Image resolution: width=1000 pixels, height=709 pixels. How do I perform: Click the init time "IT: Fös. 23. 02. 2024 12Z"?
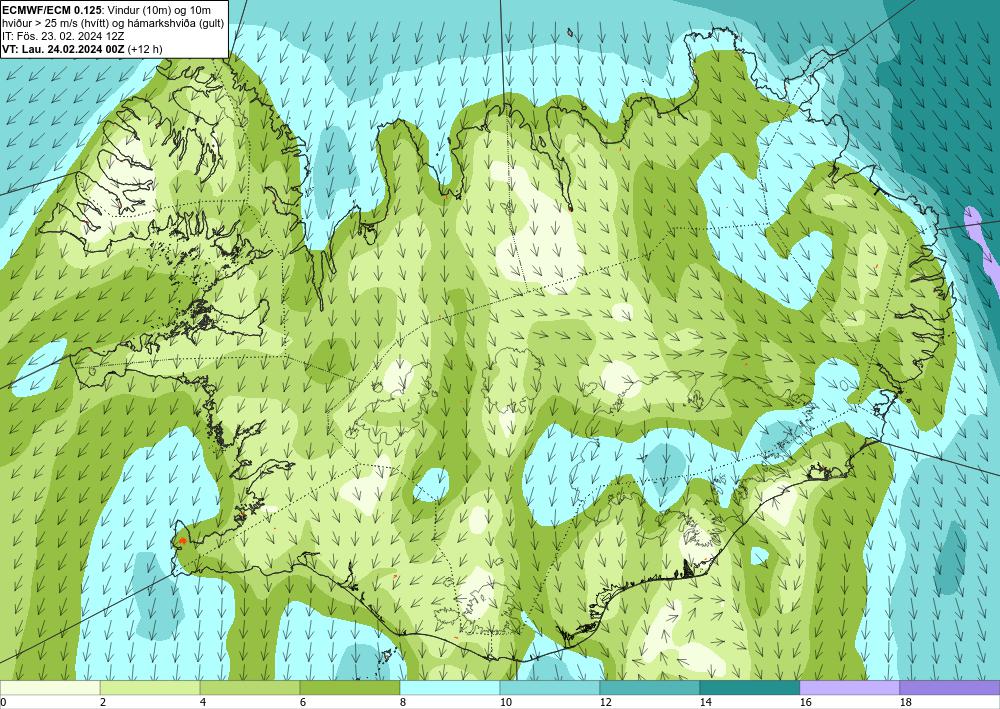coord(62,36)
